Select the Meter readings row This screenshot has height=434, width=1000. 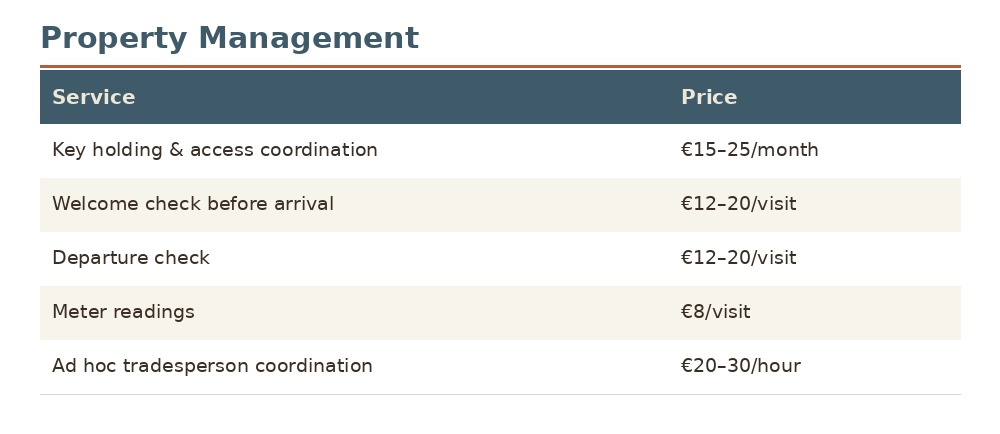click(x=500, y=312)
